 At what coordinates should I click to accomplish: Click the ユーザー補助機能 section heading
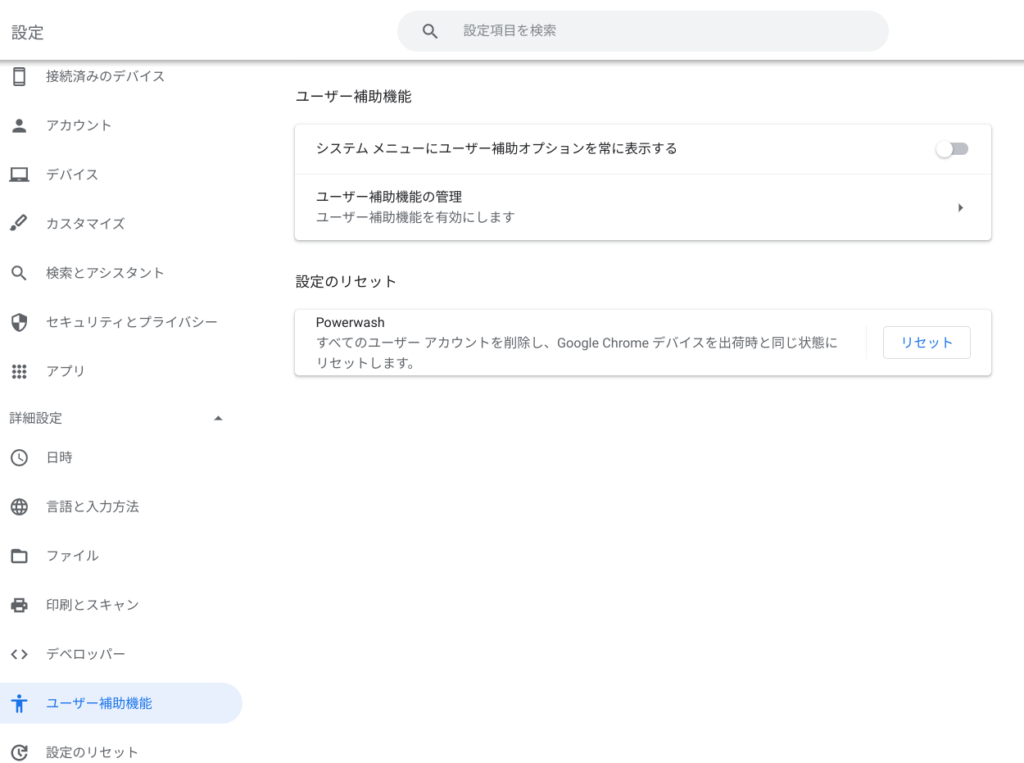(x=353, y=97)
